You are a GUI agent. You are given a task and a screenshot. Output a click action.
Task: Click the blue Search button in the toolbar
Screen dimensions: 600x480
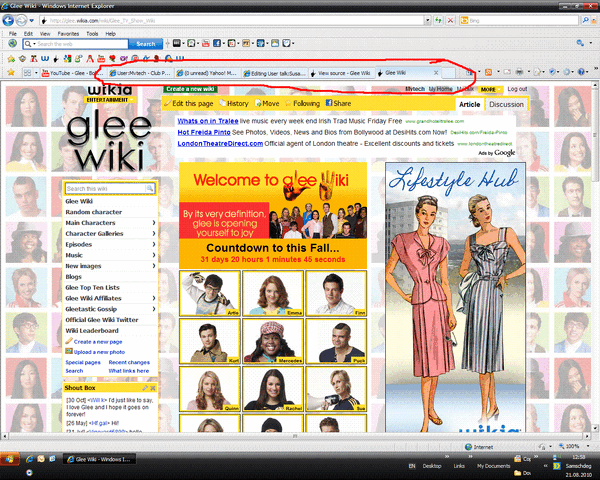click(145, 44)
